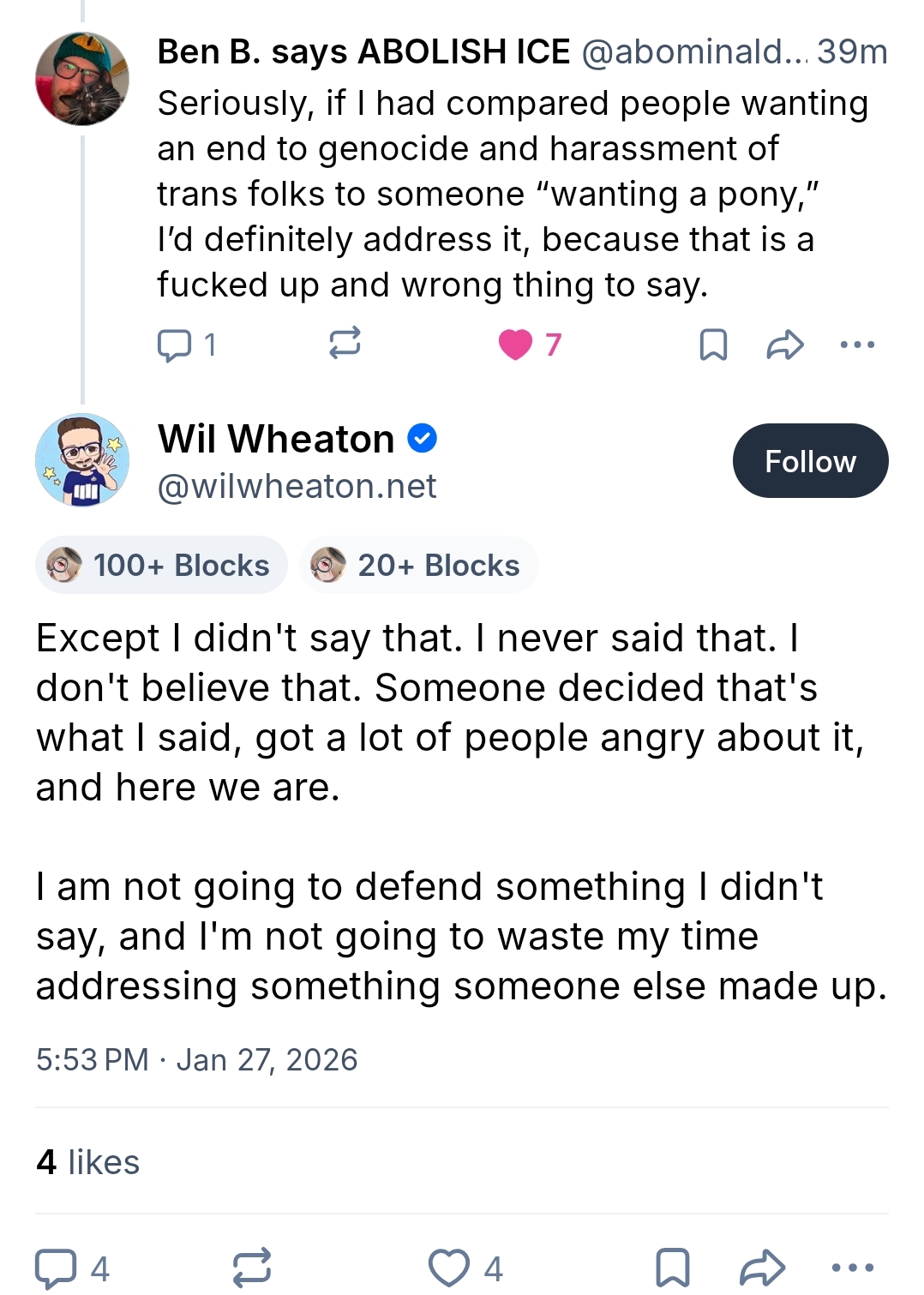Open the @wilwheaton.net handle link

point(297,487)
